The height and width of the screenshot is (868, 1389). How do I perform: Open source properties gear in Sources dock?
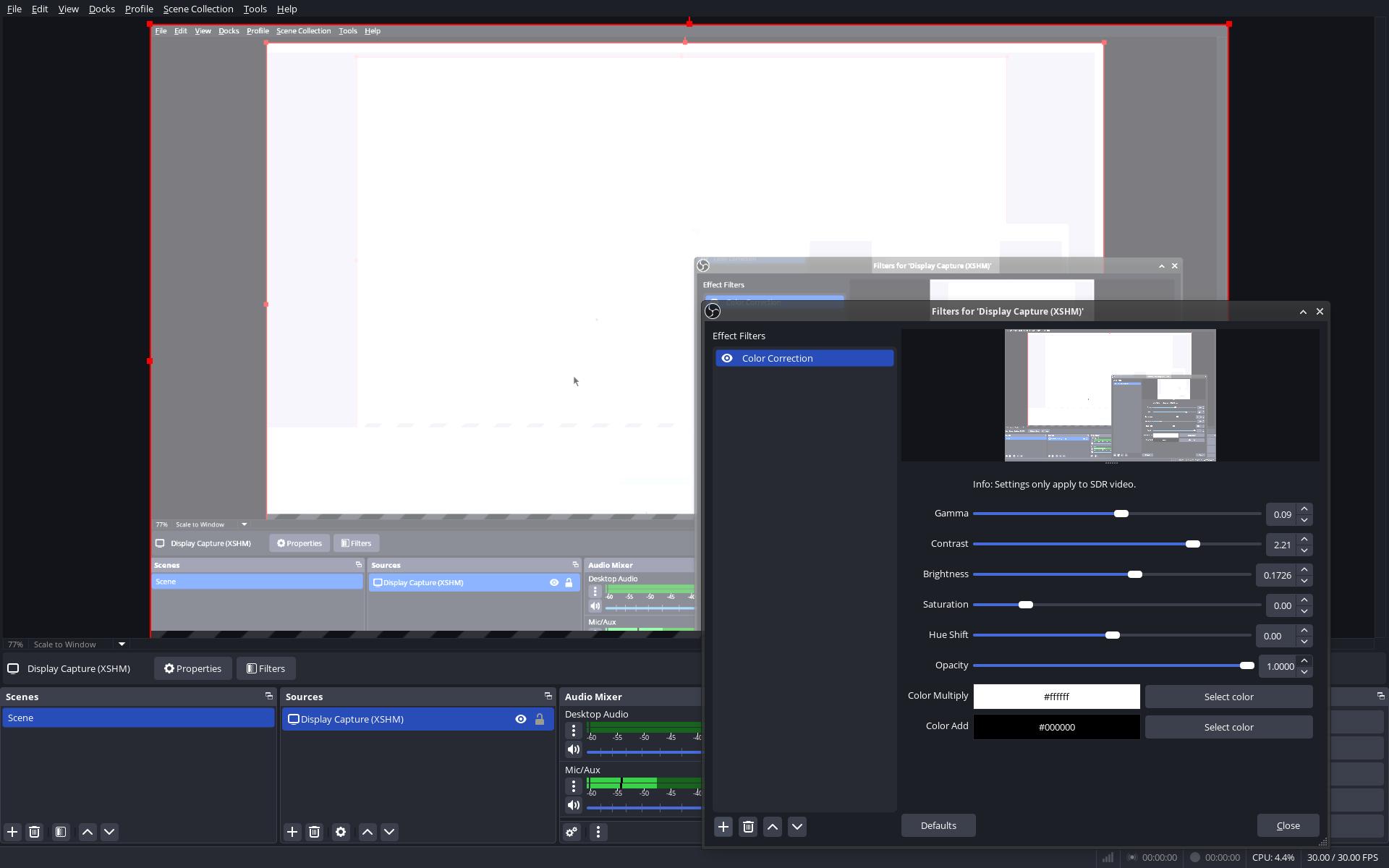click(341, 832)
